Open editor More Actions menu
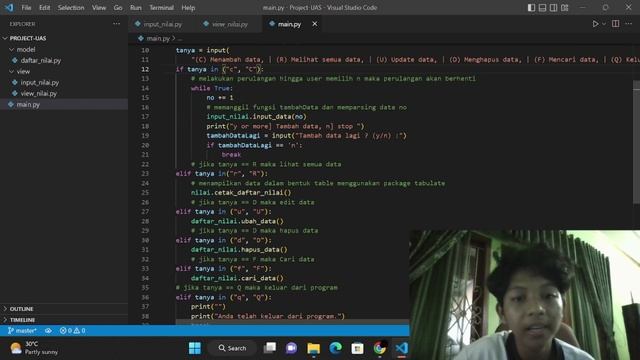 629,24
